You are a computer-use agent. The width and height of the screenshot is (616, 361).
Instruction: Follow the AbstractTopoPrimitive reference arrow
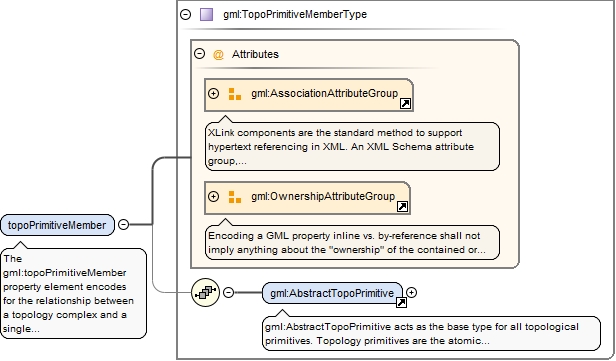tap(401, 302)
